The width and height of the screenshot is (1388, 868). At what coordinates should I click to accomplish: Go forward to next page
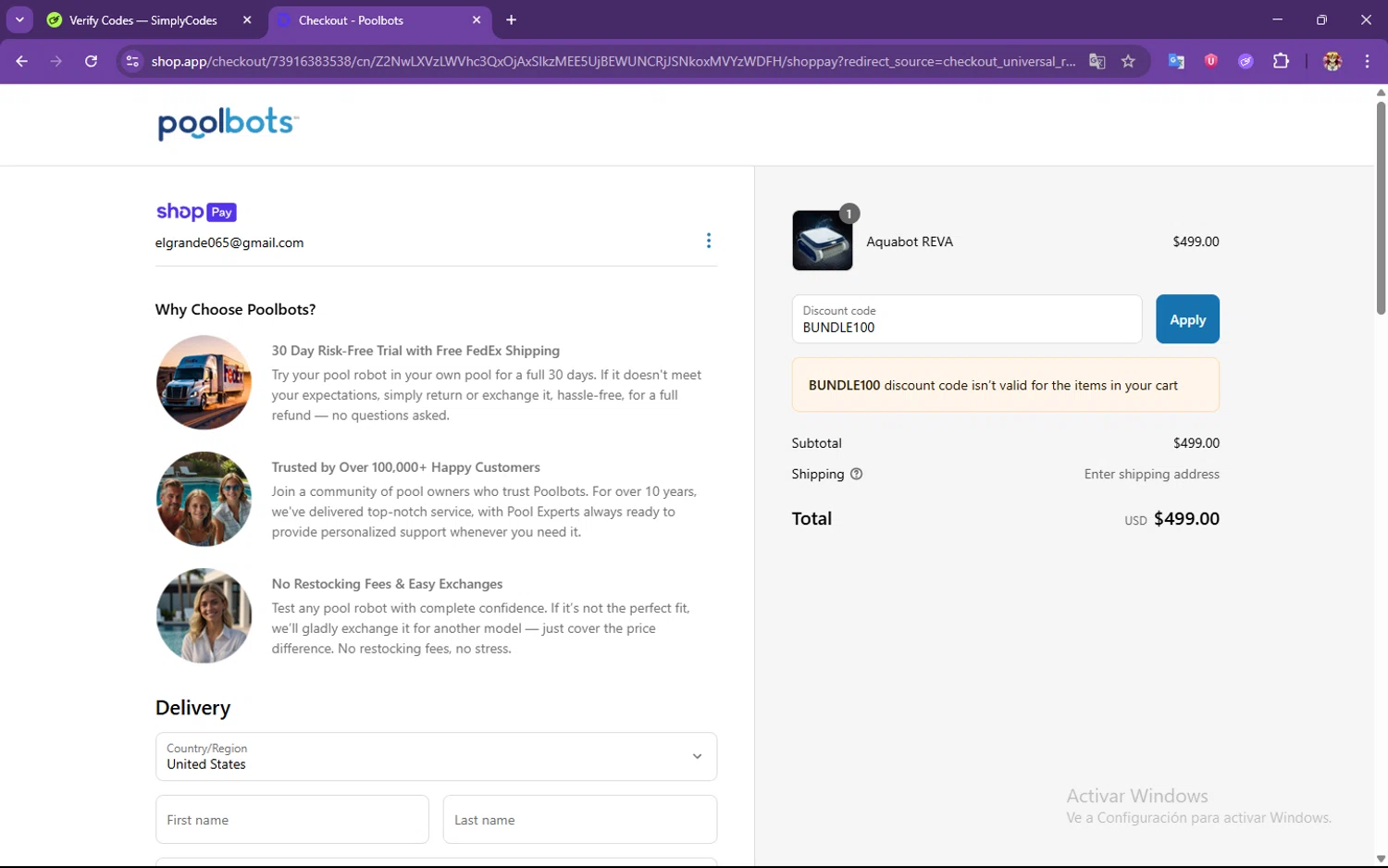coord(56,61)
